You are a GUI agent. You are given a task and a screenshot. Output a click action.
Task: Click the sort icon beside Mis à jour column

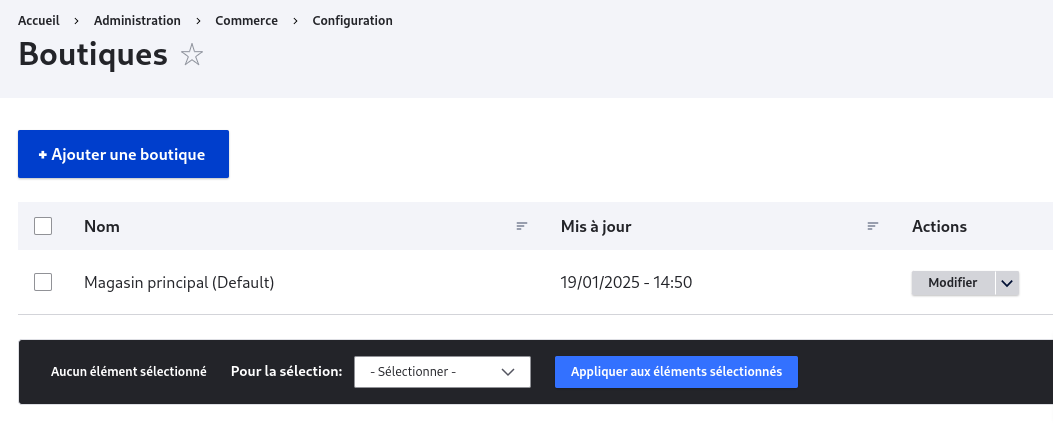coord(872,226)
